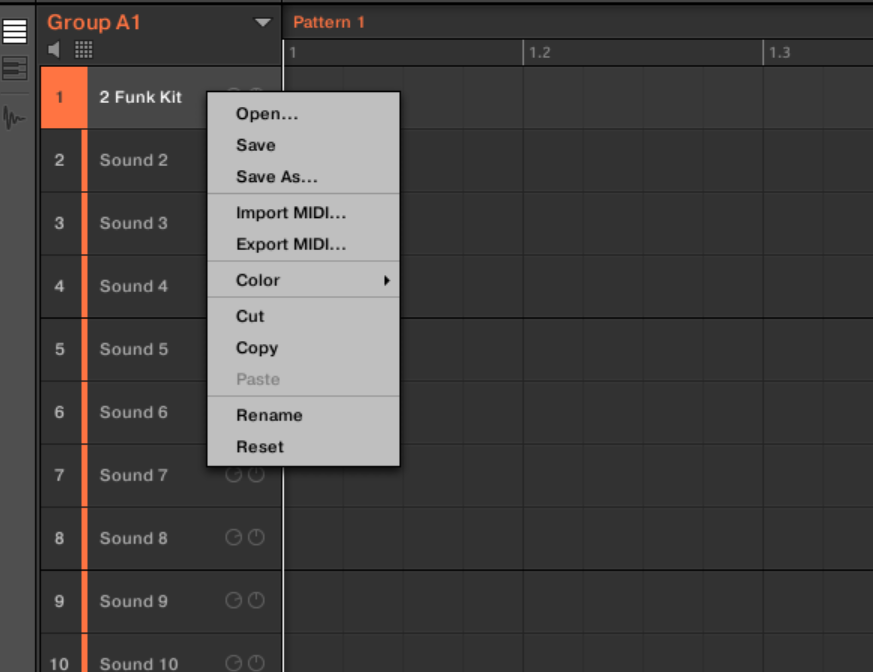Click the 1.2 beat marker in timeline
This screenshot has width=873, height=672.
click(538, 53)
